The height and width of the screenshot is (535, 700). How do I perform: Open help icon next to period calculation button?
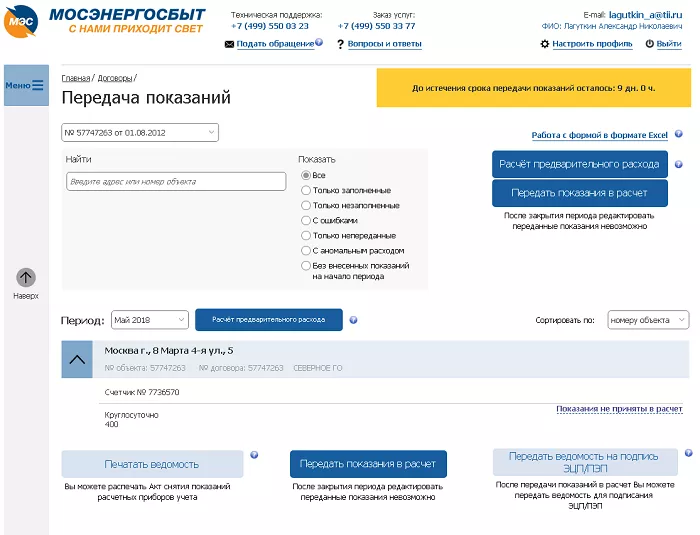(353, 320)
